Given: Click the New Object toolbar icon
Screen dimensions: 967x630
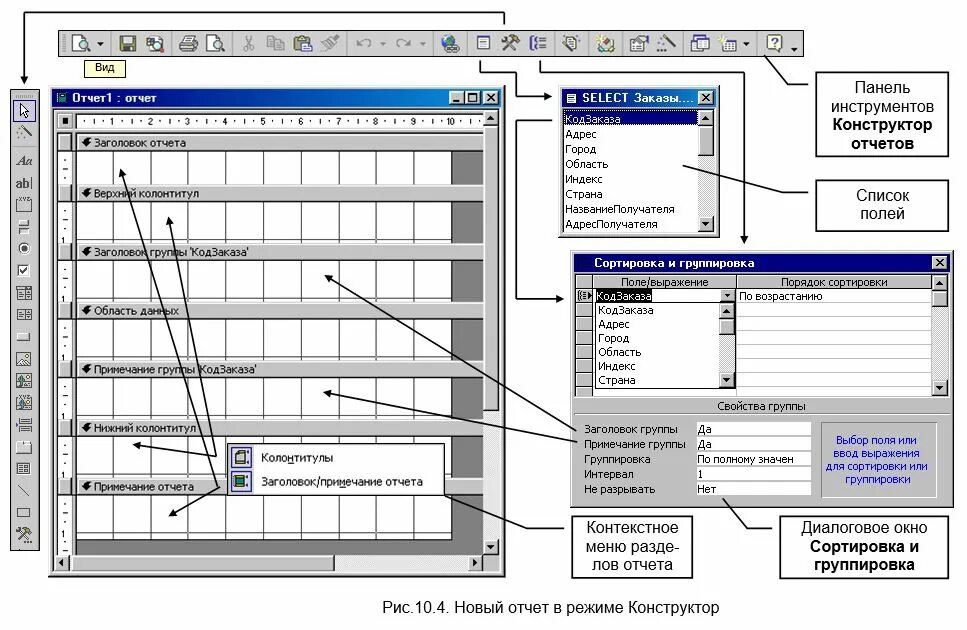Looking at the screenshot, I should 728,44.
